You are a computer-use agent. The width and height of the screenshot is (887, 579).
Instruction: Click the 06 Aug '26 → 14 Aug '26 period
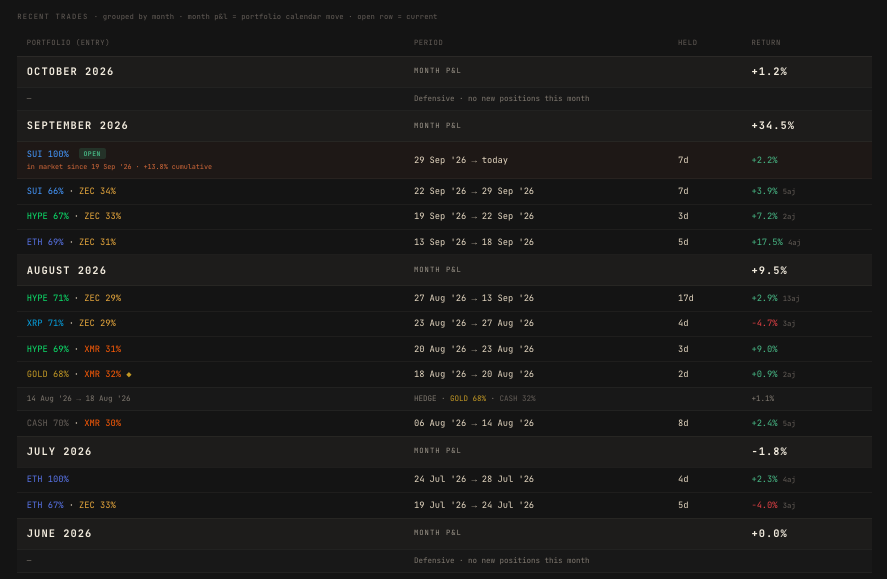(x=473, y=423)
